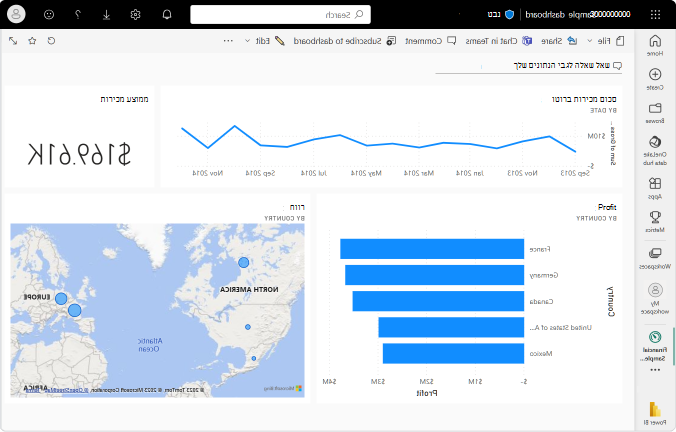Open more options under Financial Sample
This screenshot has height=432, width=676.
point(655,370)
